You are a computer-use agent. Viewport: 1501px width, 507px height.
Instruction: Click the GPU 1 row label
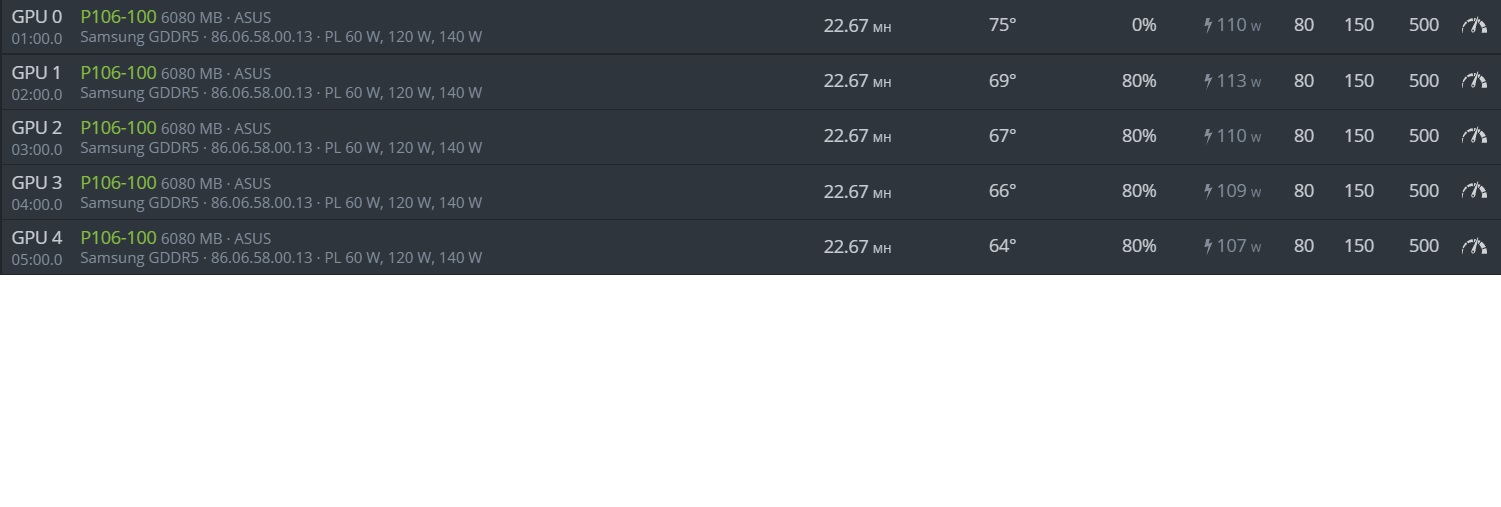tap(36, 73)
